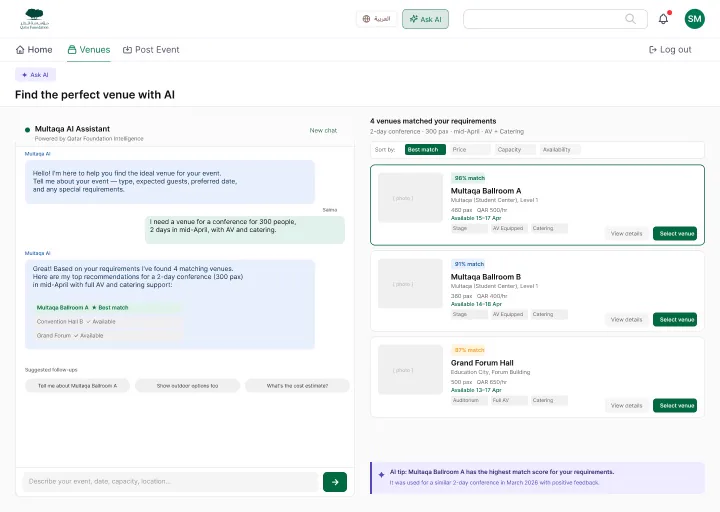Image resolution: width=720 pixels, height=512 pixels.
Task: Click the Auditorium tag
Action: click(x=469, y=400)
